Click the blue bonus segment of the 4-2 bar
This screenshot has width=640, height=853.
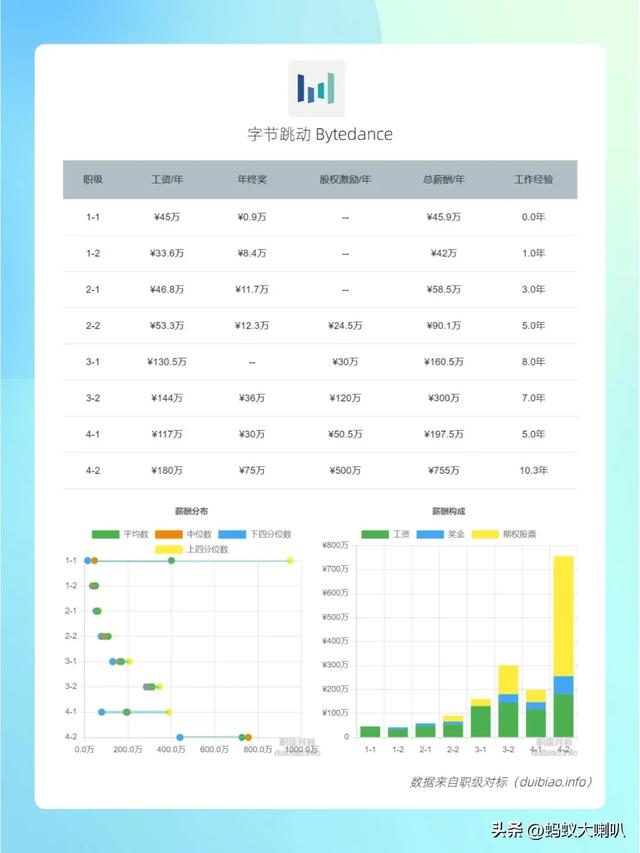coord(563,685)
